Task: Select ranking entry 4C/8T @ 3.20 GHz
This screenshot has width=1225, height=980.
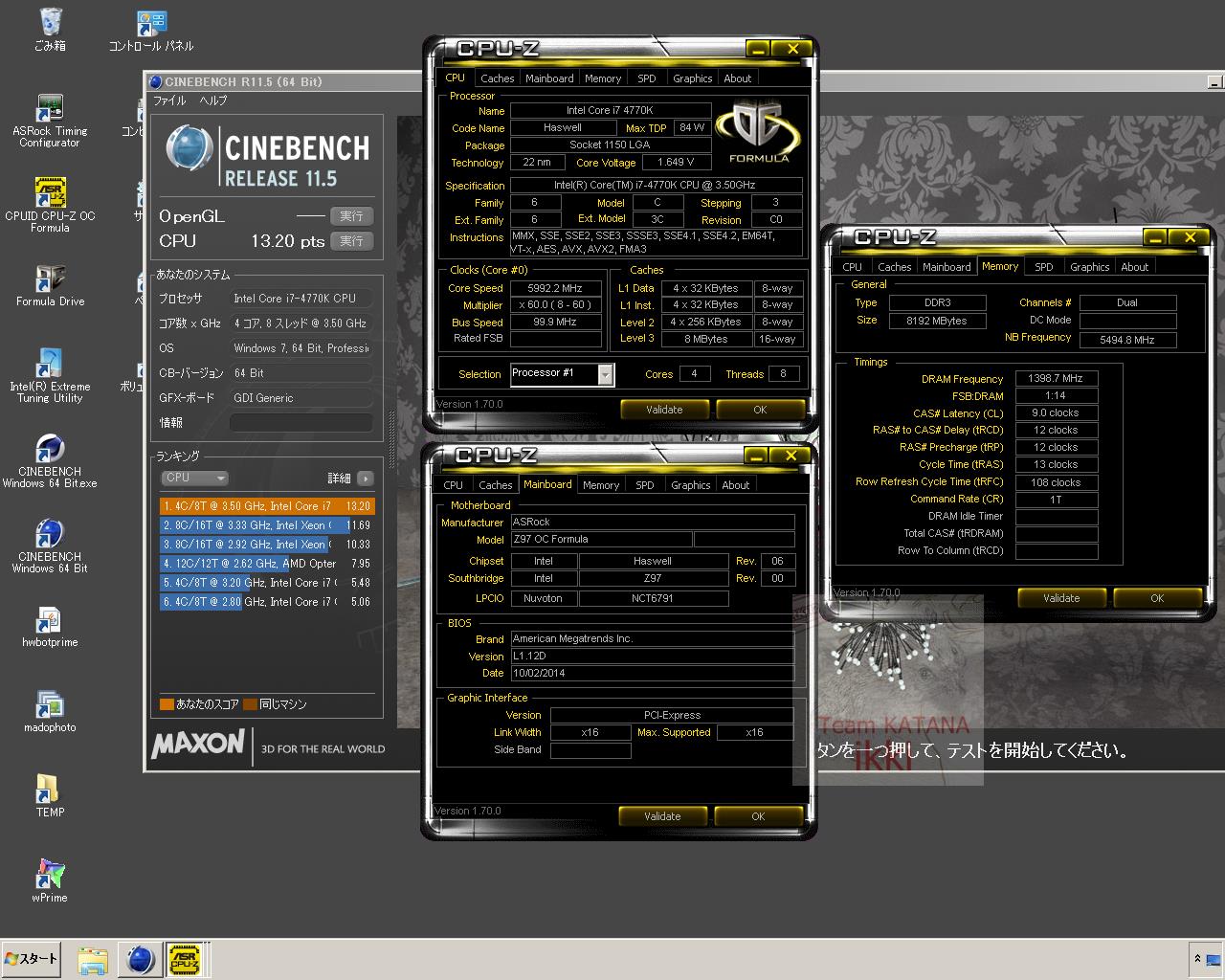Action: coord(267,582)
